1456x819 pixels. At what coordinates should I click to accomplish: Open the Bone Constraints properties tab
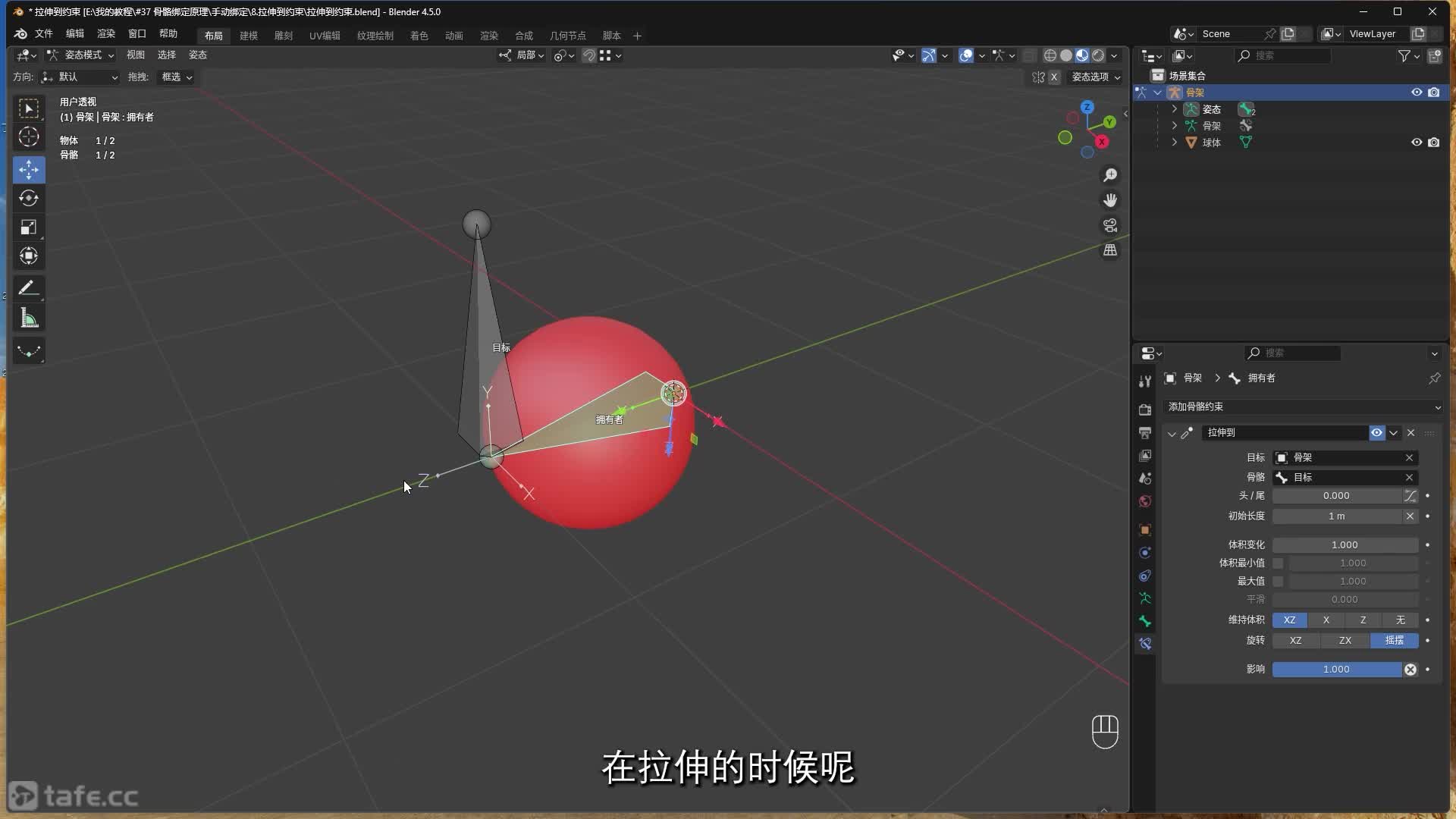(1145, 644)
